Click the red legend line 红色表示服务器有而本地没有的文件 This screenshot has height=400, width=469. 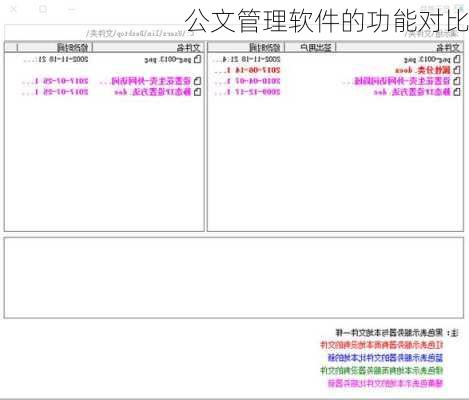382,345
